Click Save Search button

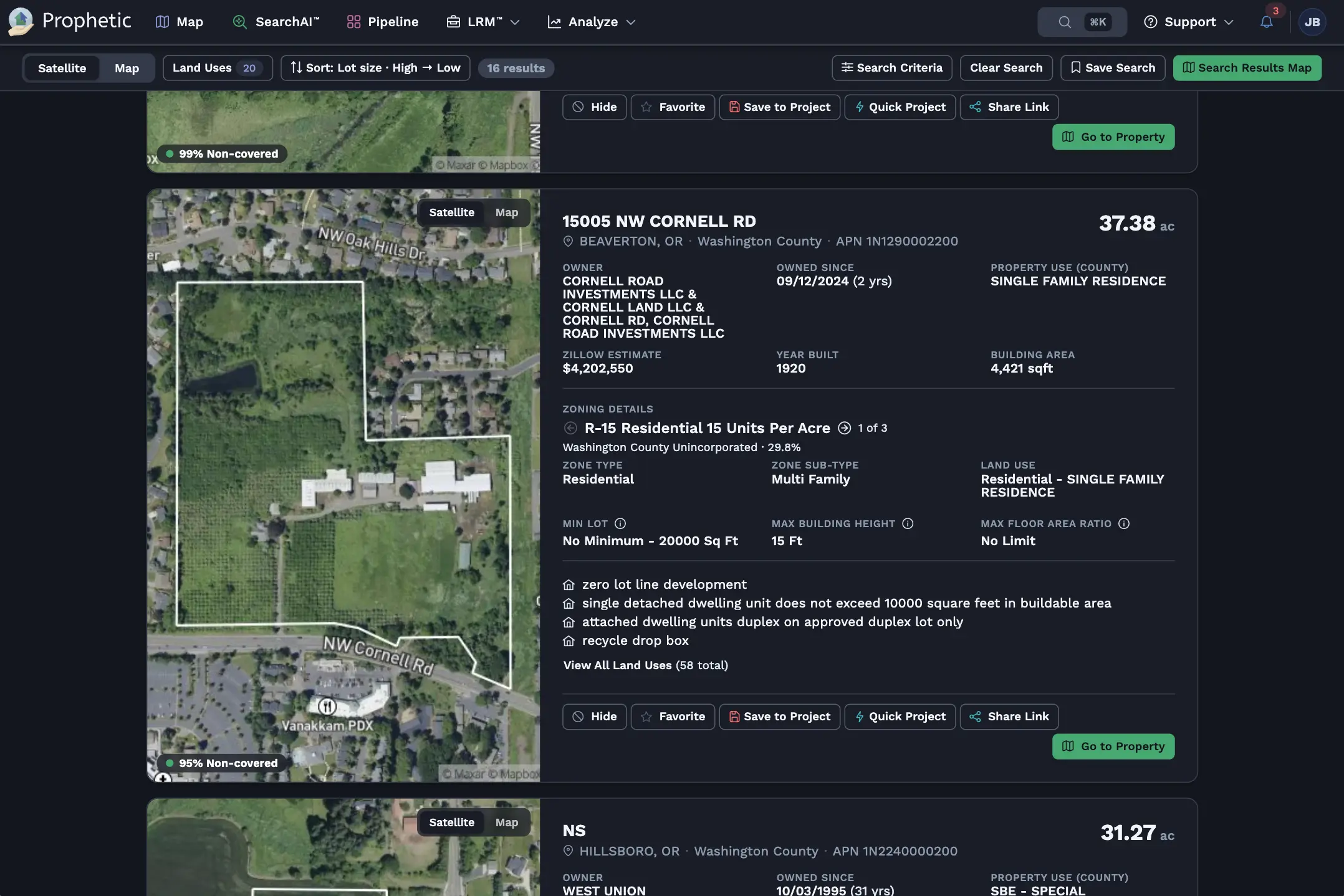pyautogui.click(x=1113, y=68)
